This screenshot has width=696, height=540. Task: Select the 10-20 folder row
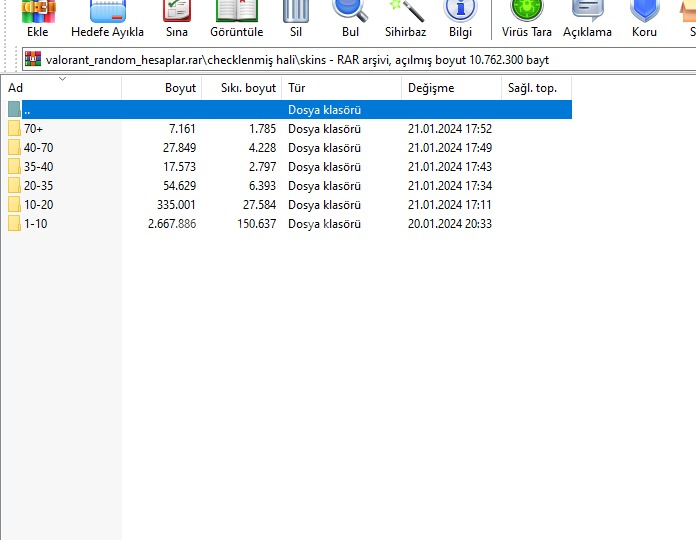tap(39, 205)
